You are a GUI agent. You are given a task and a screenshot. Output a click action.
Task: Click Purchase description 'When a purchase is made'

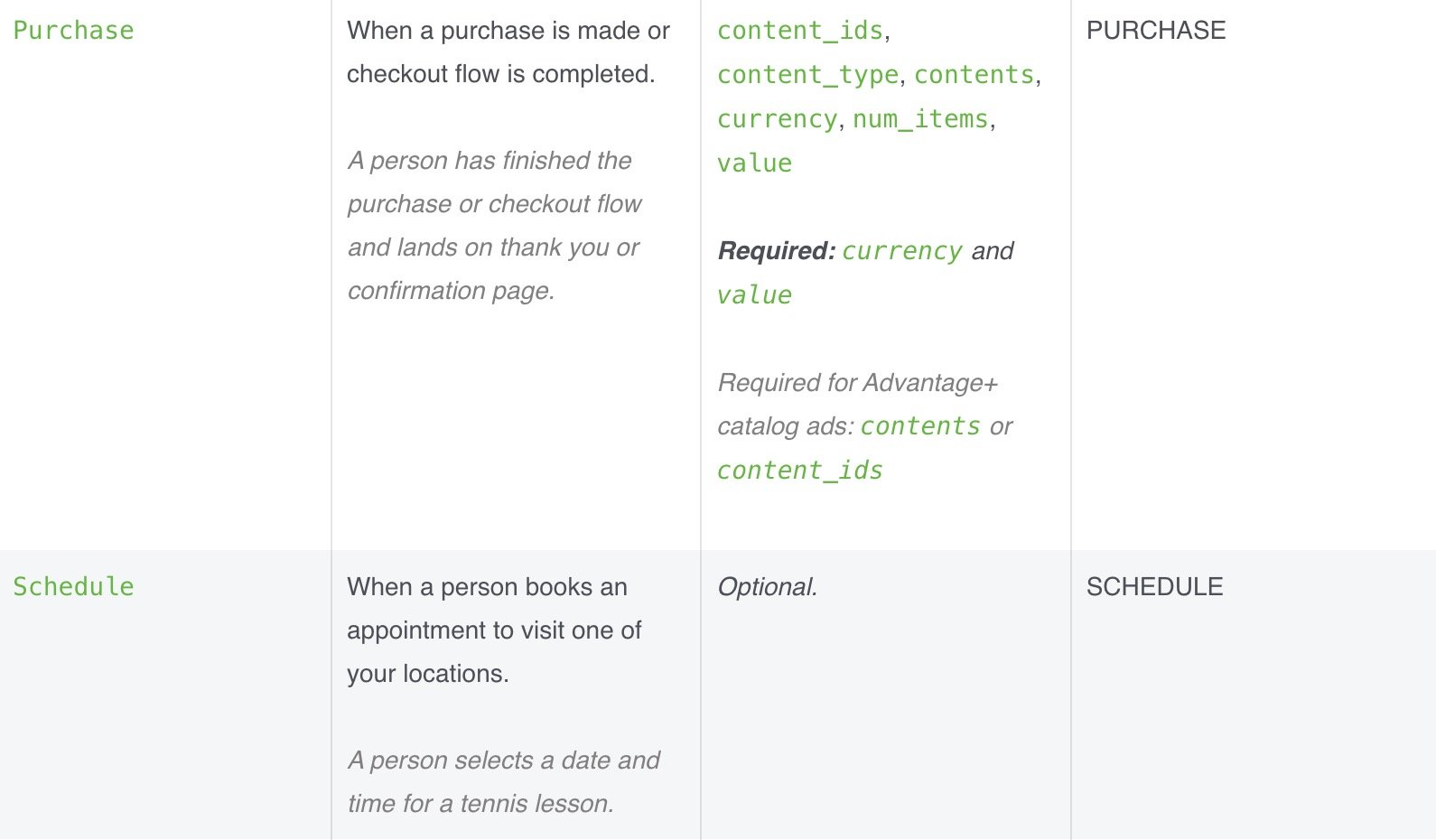point(508,52)
